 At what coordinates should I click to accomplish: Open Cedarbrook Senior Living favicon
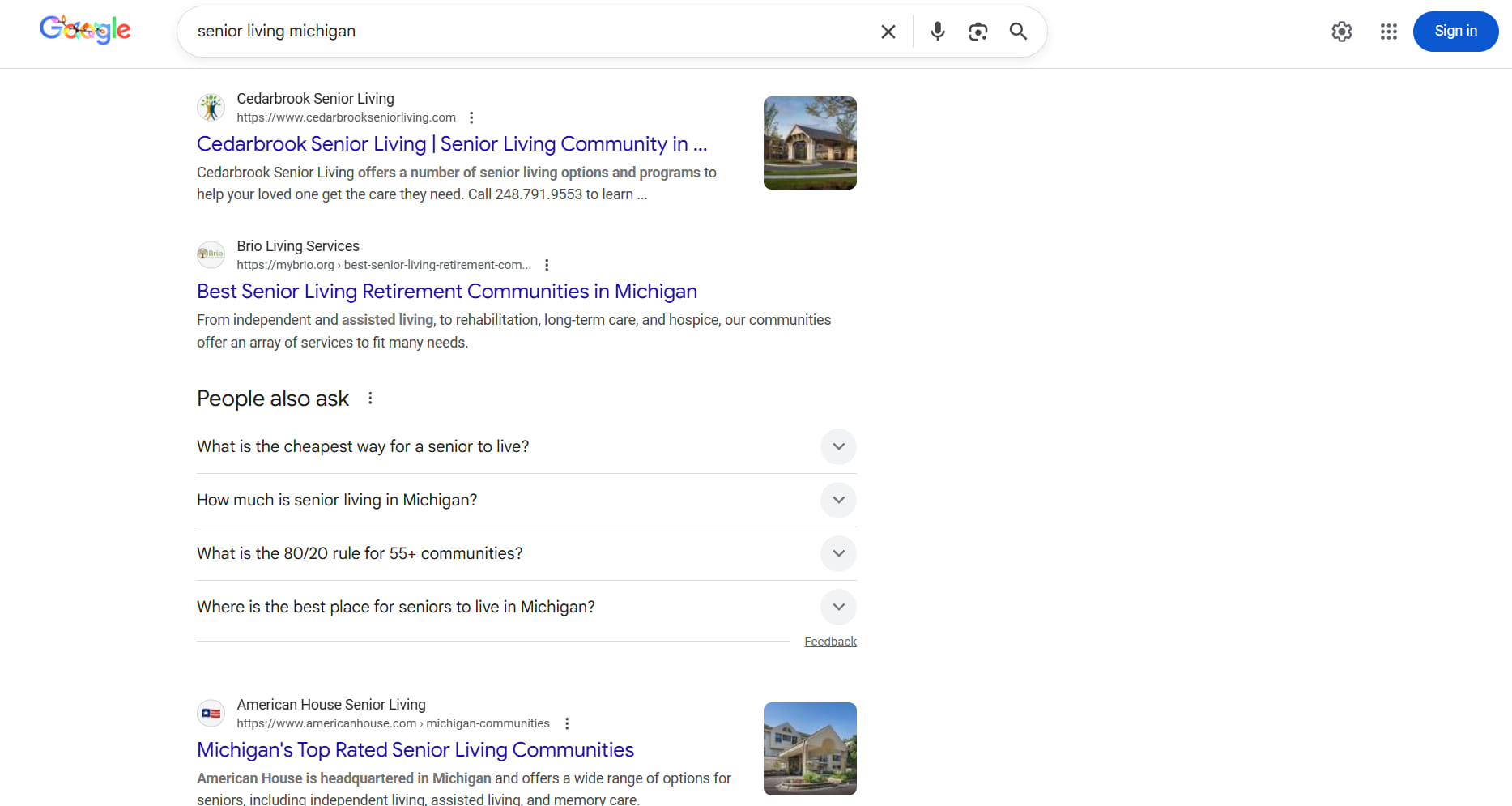[x=211, y=107]
